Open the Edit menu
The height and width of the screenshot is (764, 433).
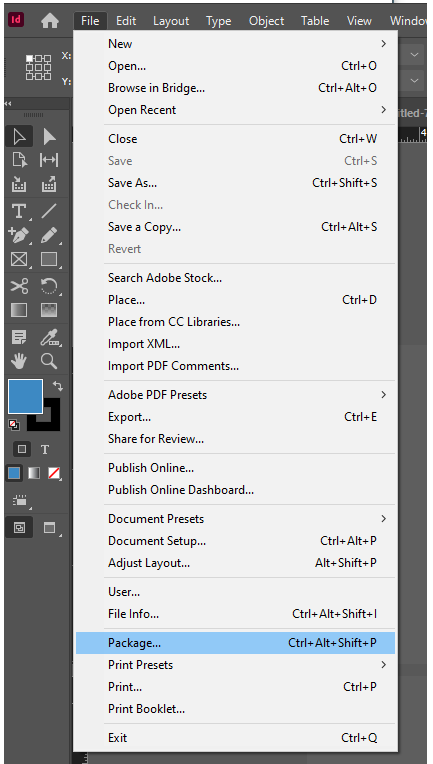coord(126,21)
